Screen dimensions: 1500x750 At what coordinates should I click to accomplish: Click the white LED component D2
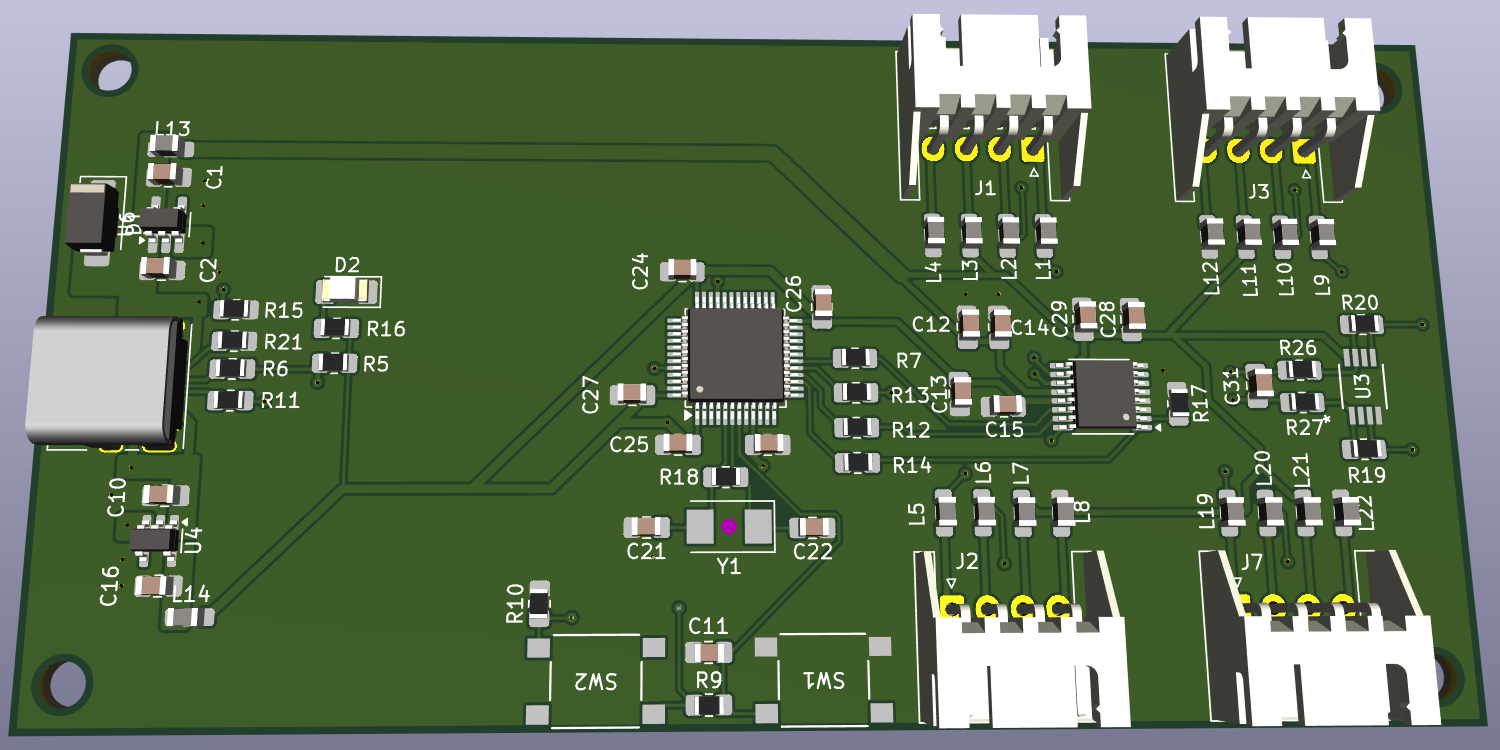tap(348, 291)
